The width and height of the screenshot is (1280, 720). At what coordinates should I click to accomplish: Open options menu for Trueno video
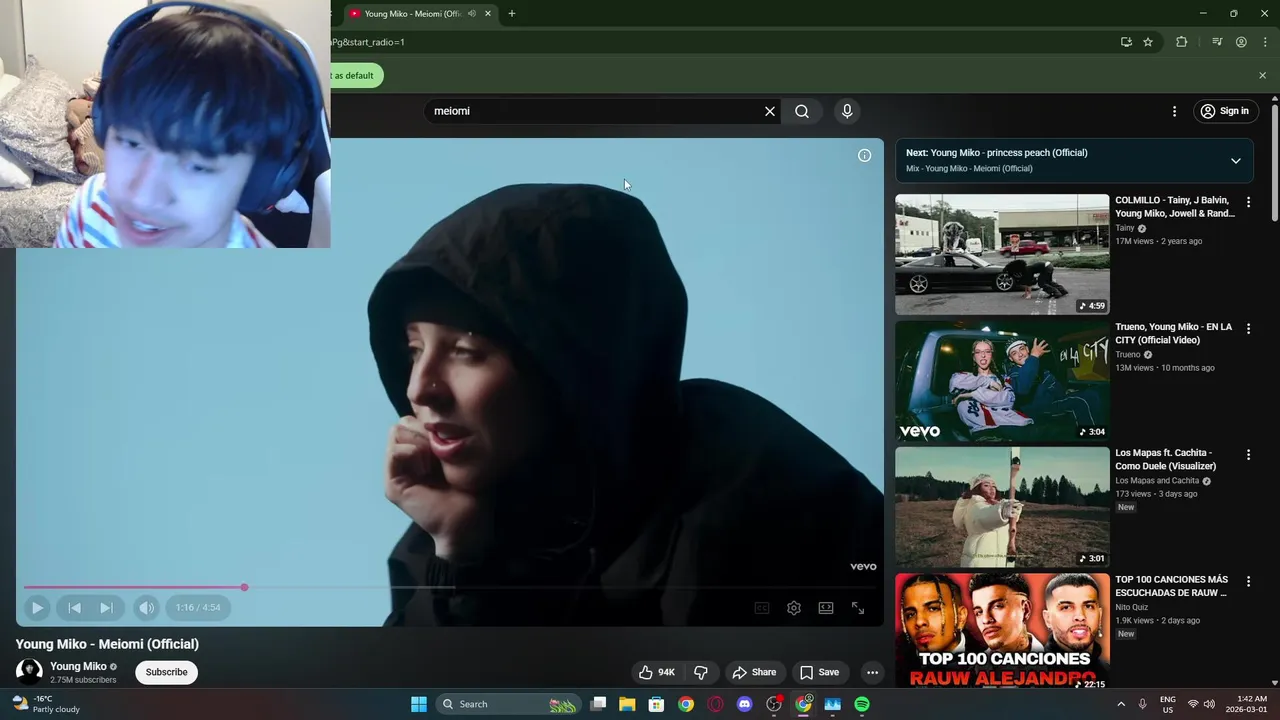point(1248,328)
